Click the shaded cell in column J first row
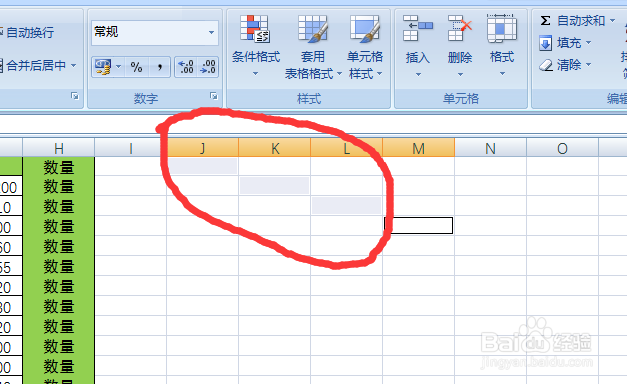The image size is (627, 384). [x=203, y=166]
